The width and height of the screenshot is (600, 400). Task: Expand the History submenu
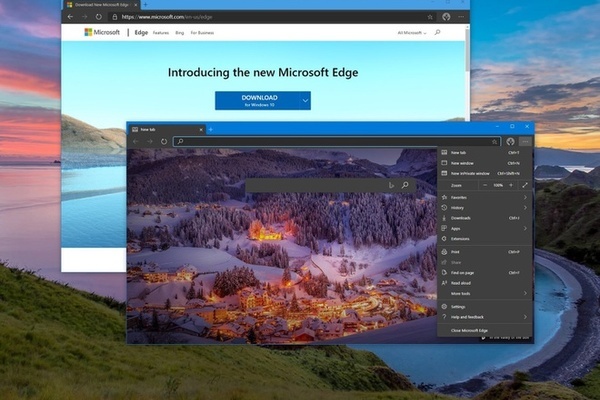point(485,208)
